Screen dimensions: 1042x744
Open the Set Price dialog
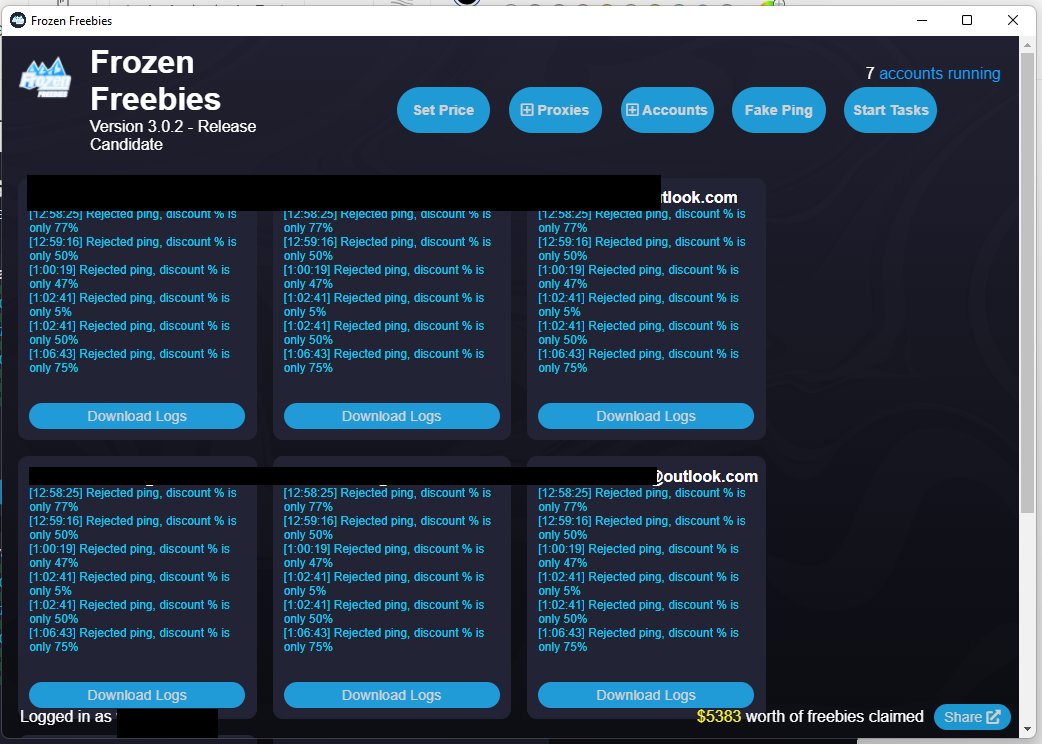tap(443, 110)
